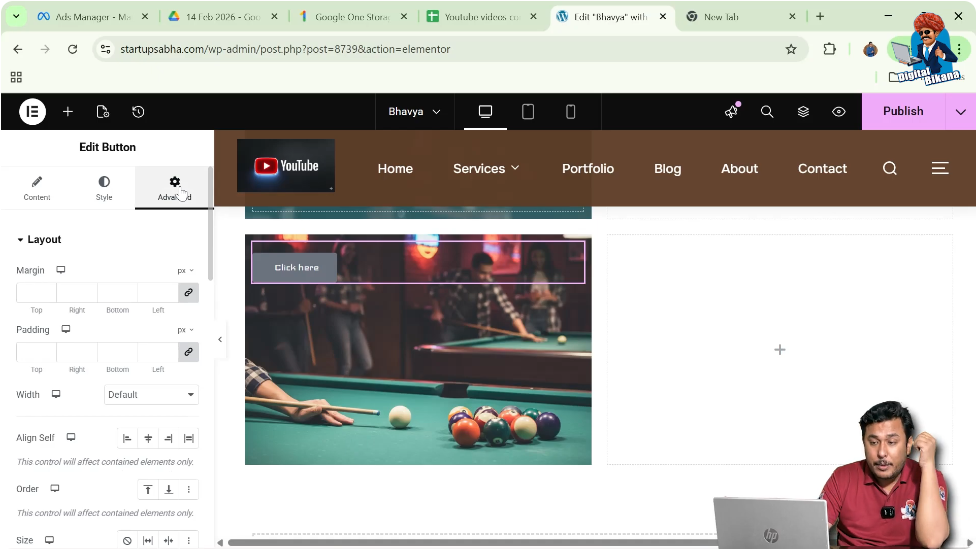The width and height of the screenshot is (979, 551).
Task: Open Finder search magnifier in top bar
Action: [x=767, y=112]
